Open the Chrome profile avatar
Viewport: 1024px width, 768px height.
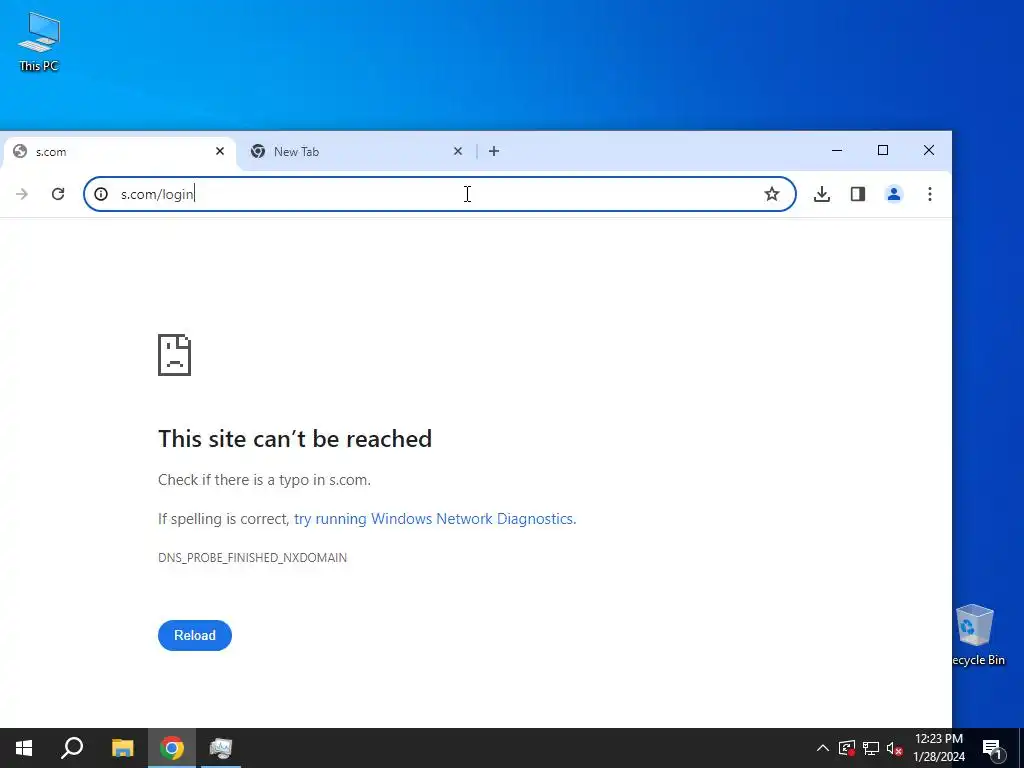[893, 194]
